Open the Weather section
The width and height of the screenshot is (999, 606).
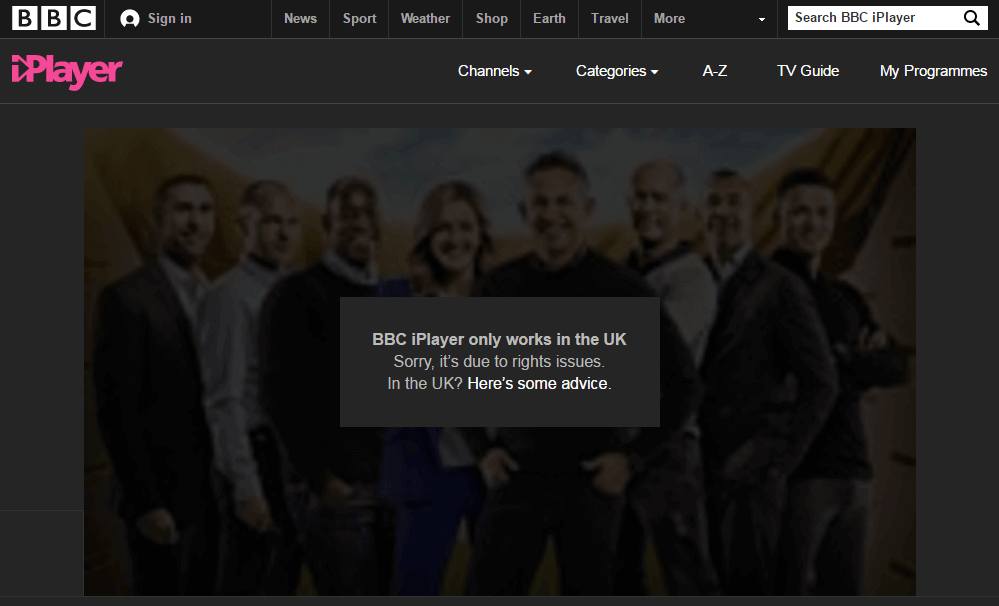pos(425,18)
